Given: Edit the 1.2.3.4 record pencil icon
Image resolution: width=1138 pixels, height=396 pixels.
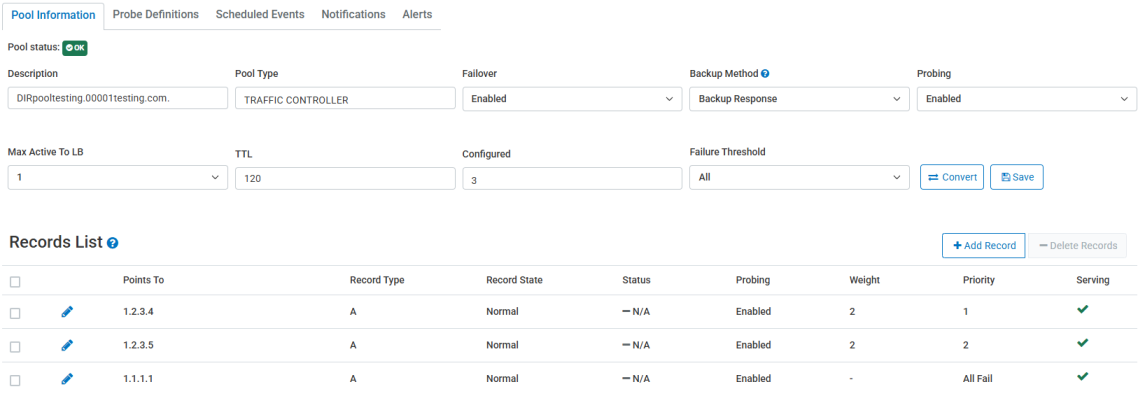Looking at the screenshot, I should 67,311.
